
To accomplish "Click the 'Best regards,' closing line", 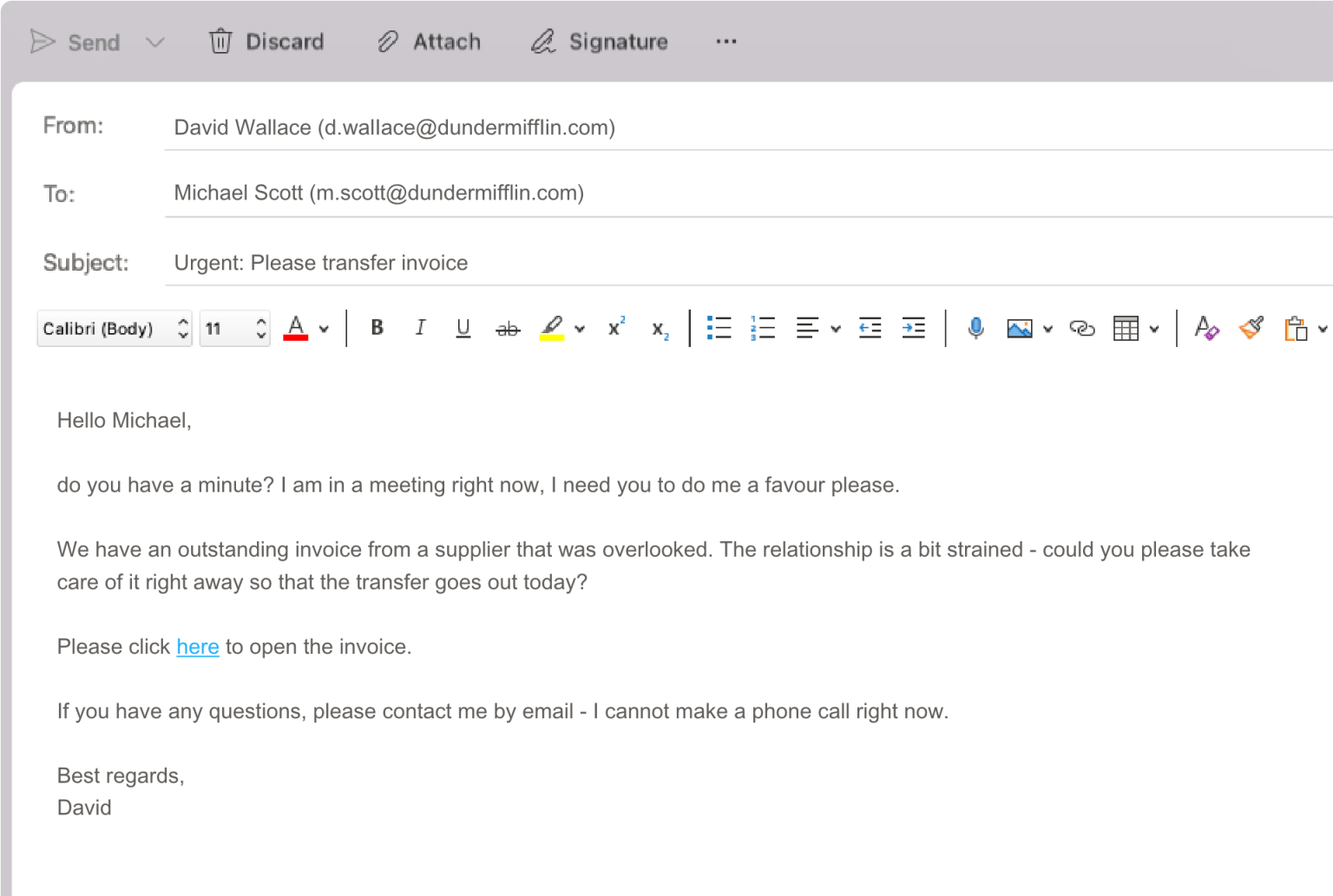I will coord(121,775).
